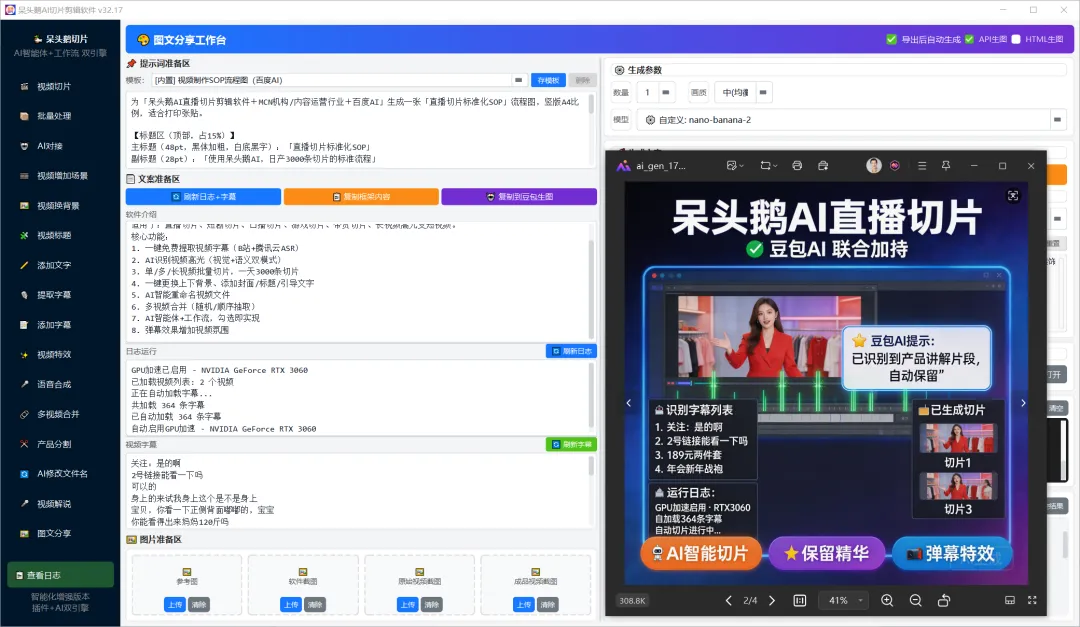This screenshot has height=627, width=1080.
Task: Enable the HTML生图 checkbox
Action: tap(1015, 39)
